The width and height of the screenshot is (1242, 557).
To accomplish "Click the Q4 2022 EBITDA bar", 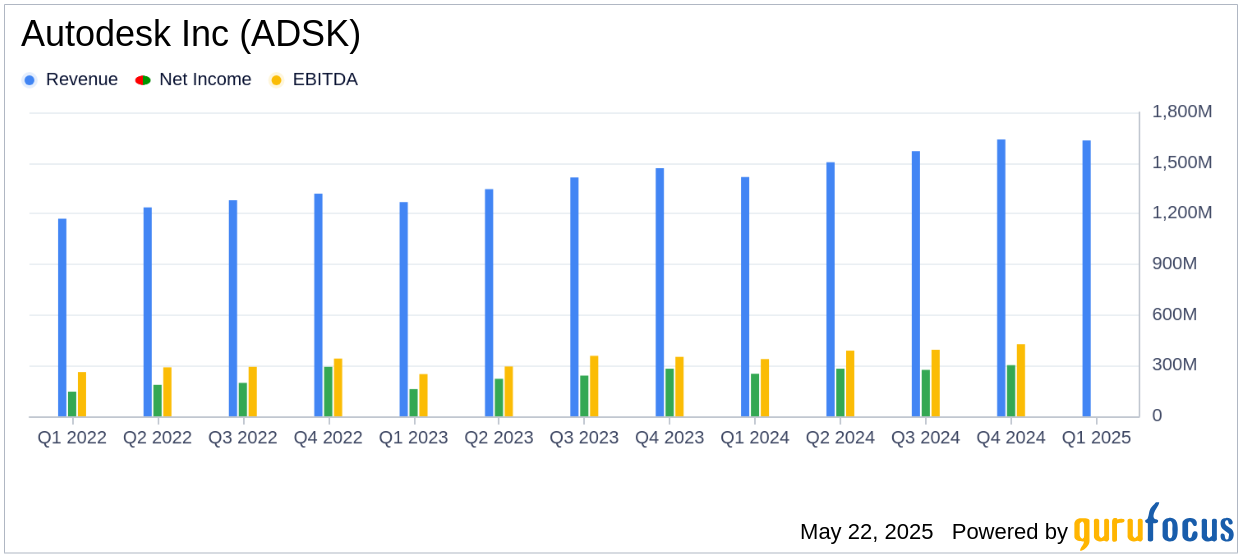I will 338,388.
